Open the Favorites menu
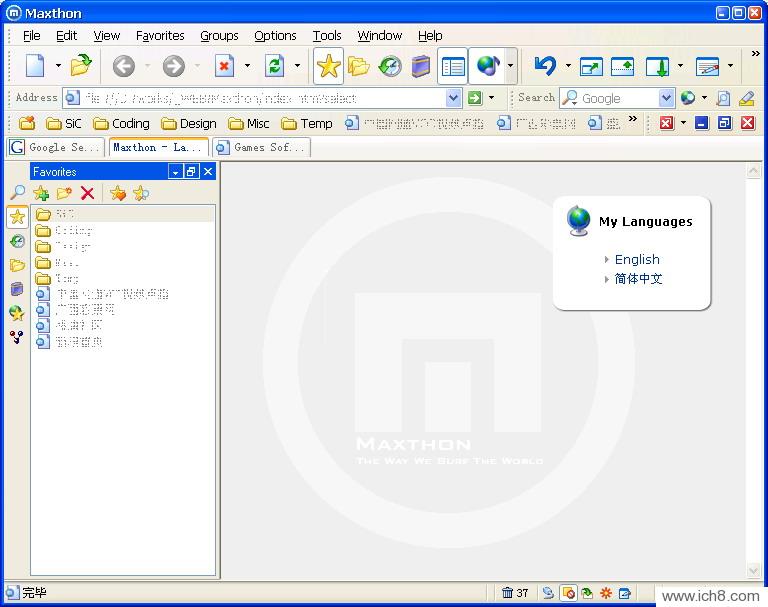Screen dimensions: 768x607 coord(160,36)
